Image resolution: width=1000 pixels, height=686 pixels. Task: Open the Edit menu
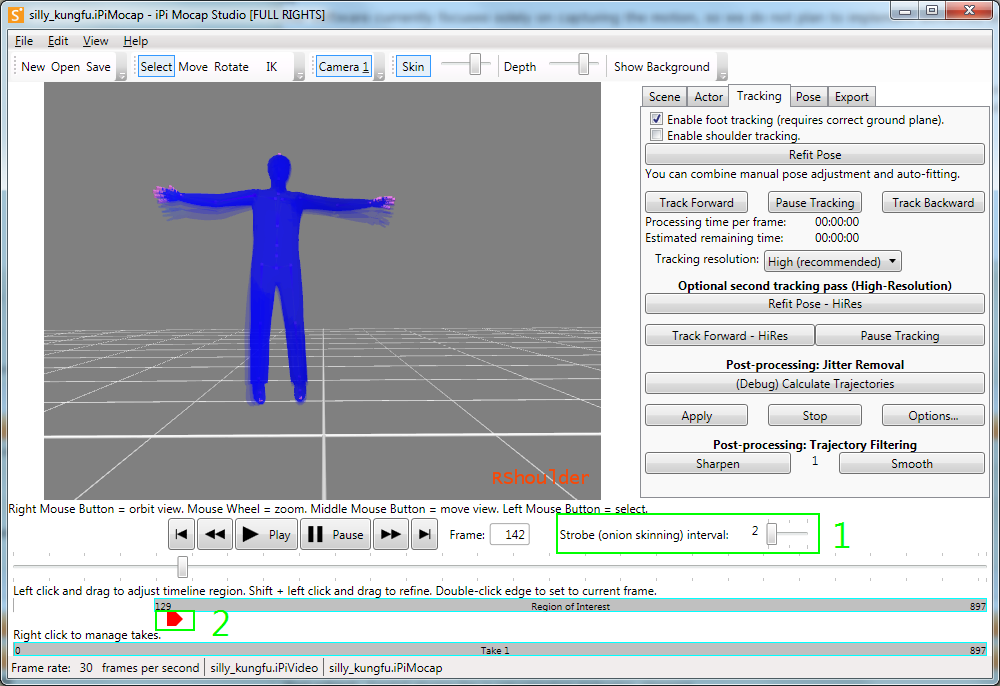pyautogui.click(x=57, y=41)
